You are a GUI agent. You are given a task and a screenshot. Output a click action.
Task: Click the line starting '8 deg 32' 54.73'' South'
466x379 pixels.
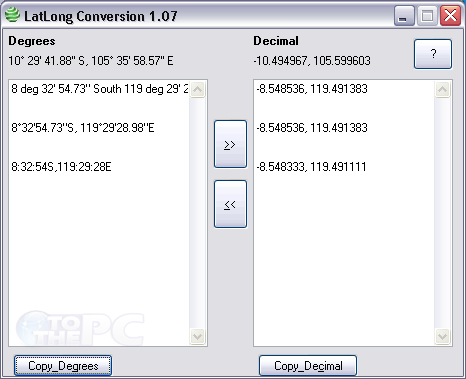tap(100, 89)
